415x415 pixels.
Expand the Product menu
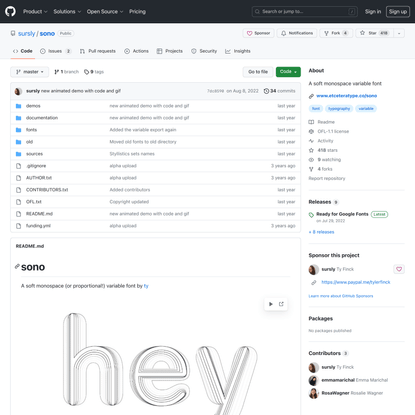[x=35, y=12]
